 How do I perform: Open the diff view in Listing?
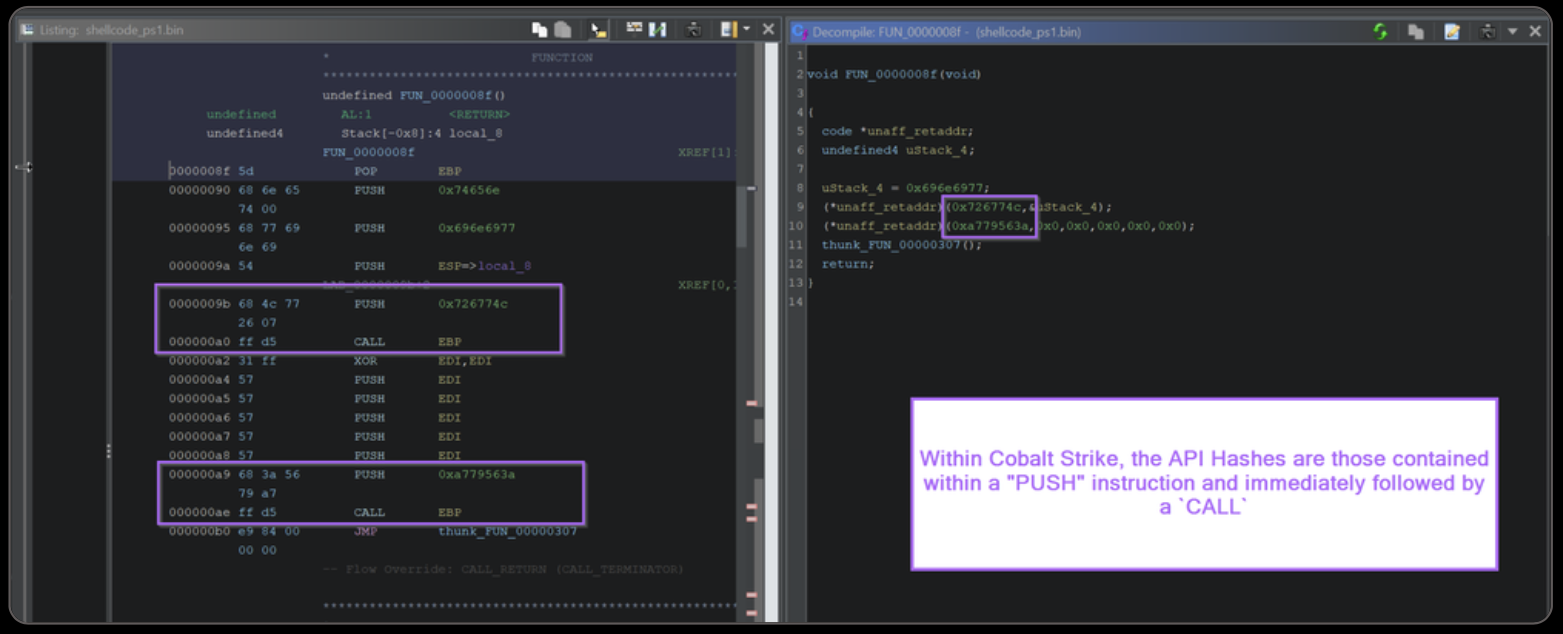(x=657, y=30)
